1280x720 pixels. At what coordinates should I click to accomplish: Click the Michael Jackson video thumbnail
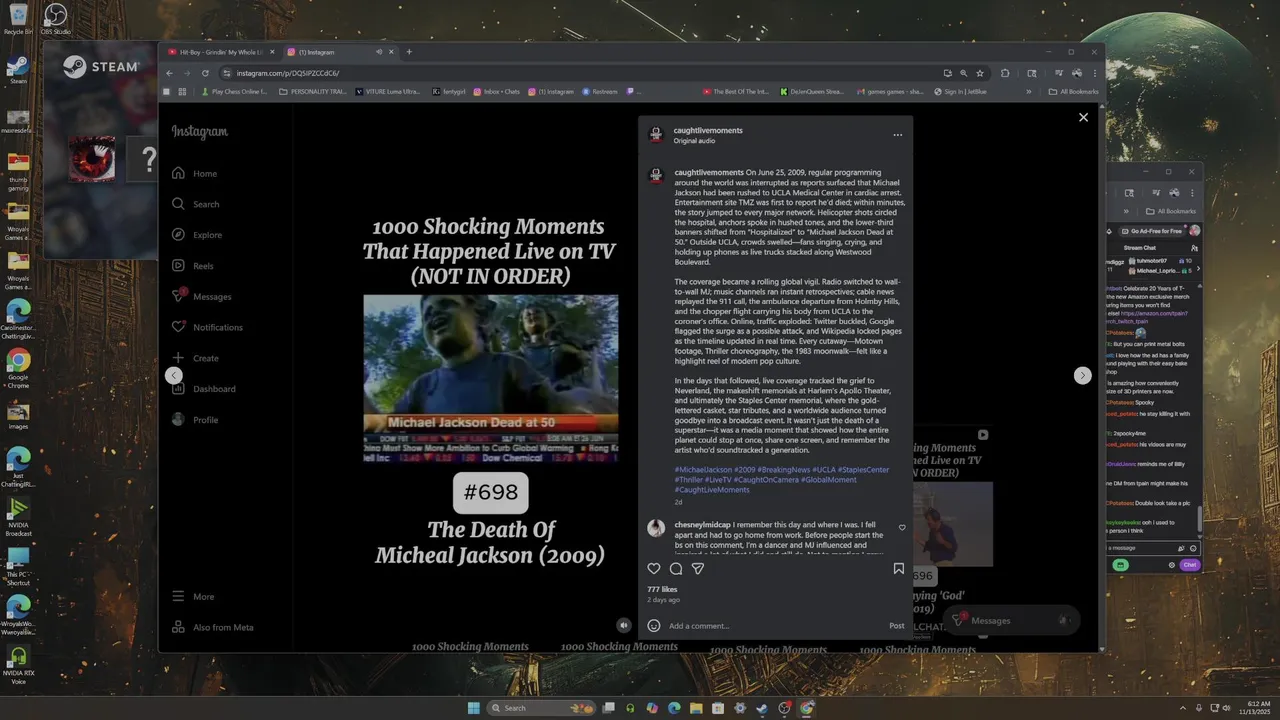click(490, 378)
